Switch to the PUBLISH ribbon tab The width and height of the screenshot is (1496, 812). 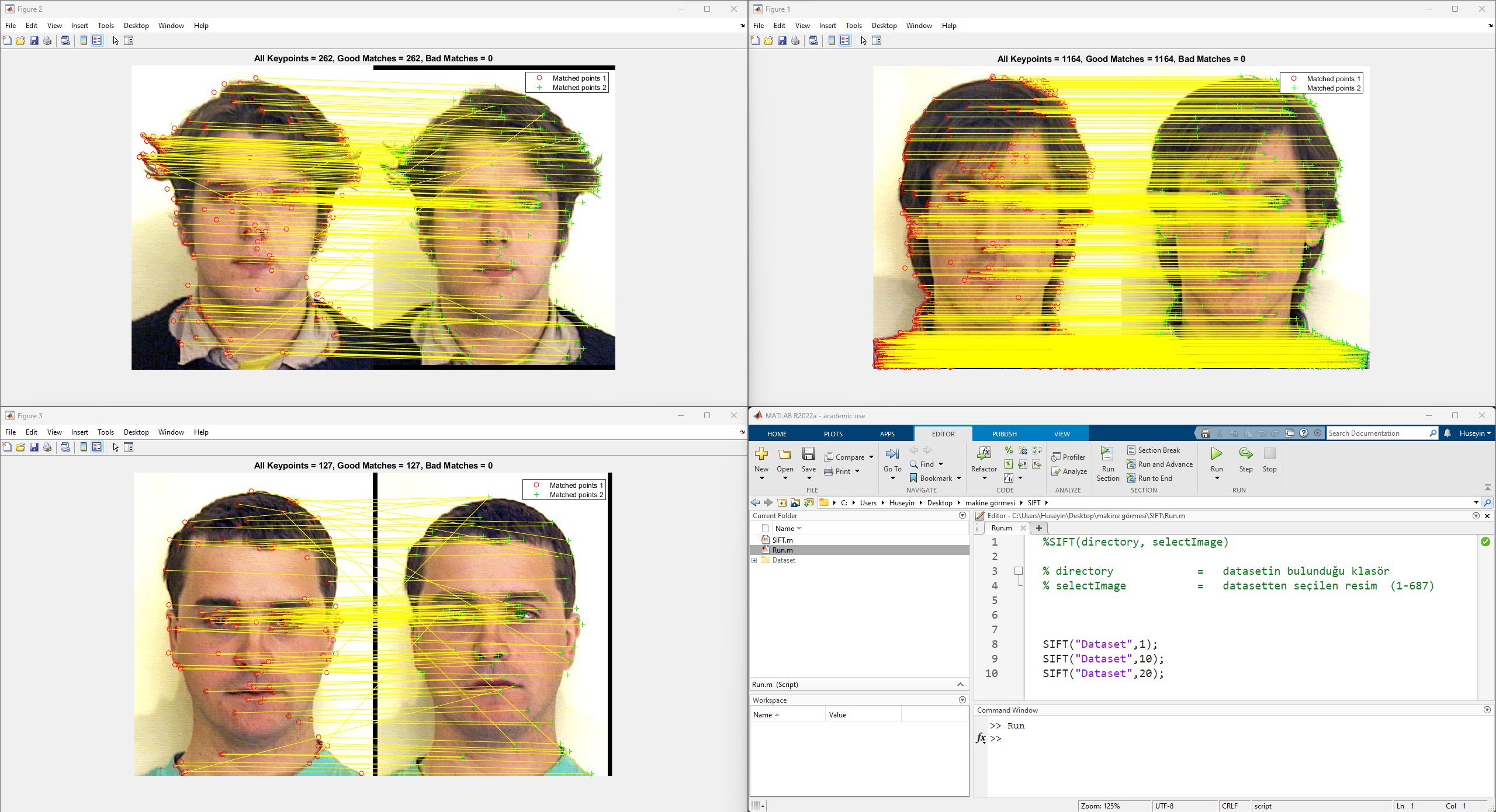(x=1004, y=434)
